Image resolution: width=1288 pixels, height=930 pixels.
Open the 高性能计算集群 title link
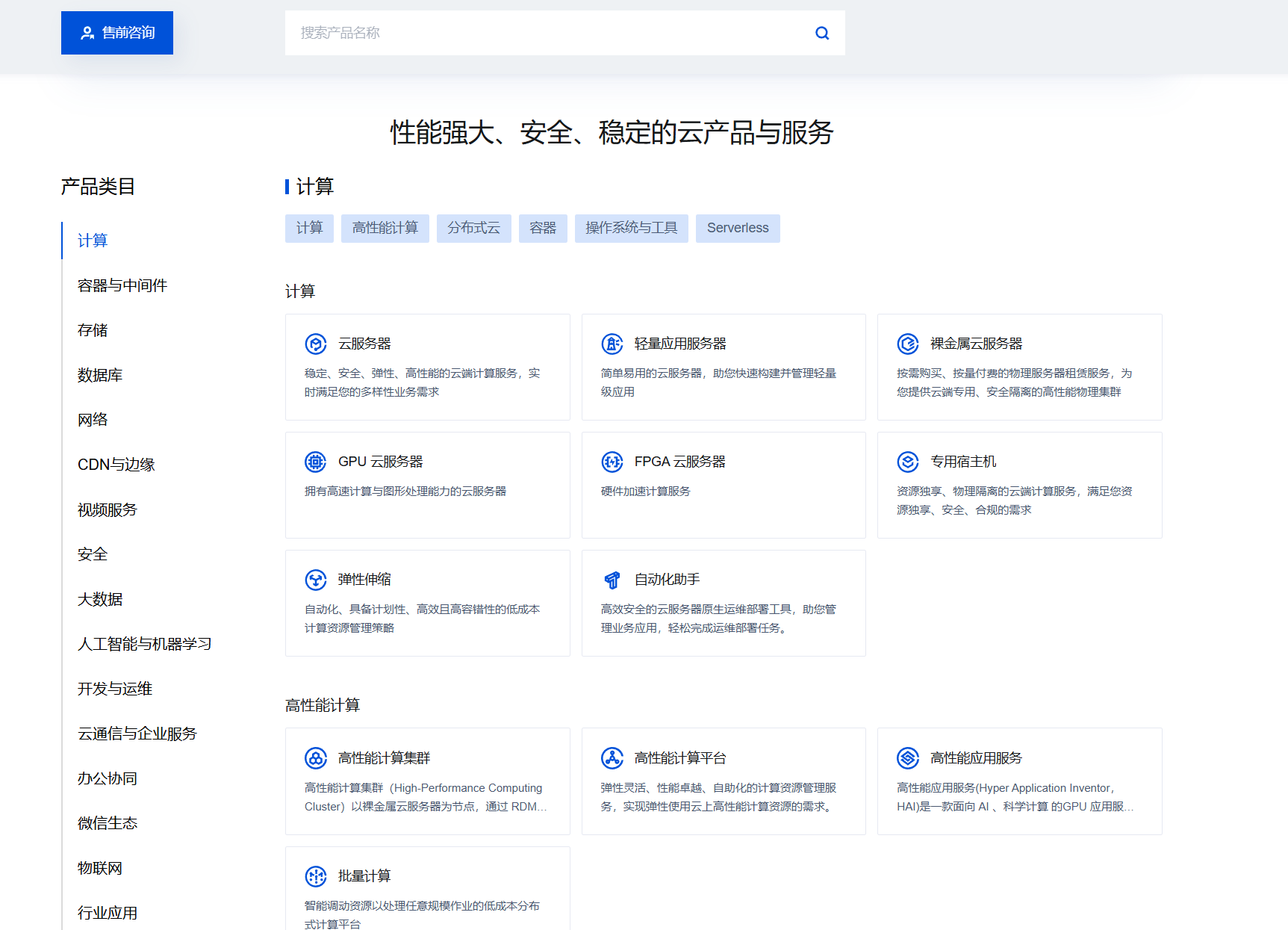tap(384, 758)
